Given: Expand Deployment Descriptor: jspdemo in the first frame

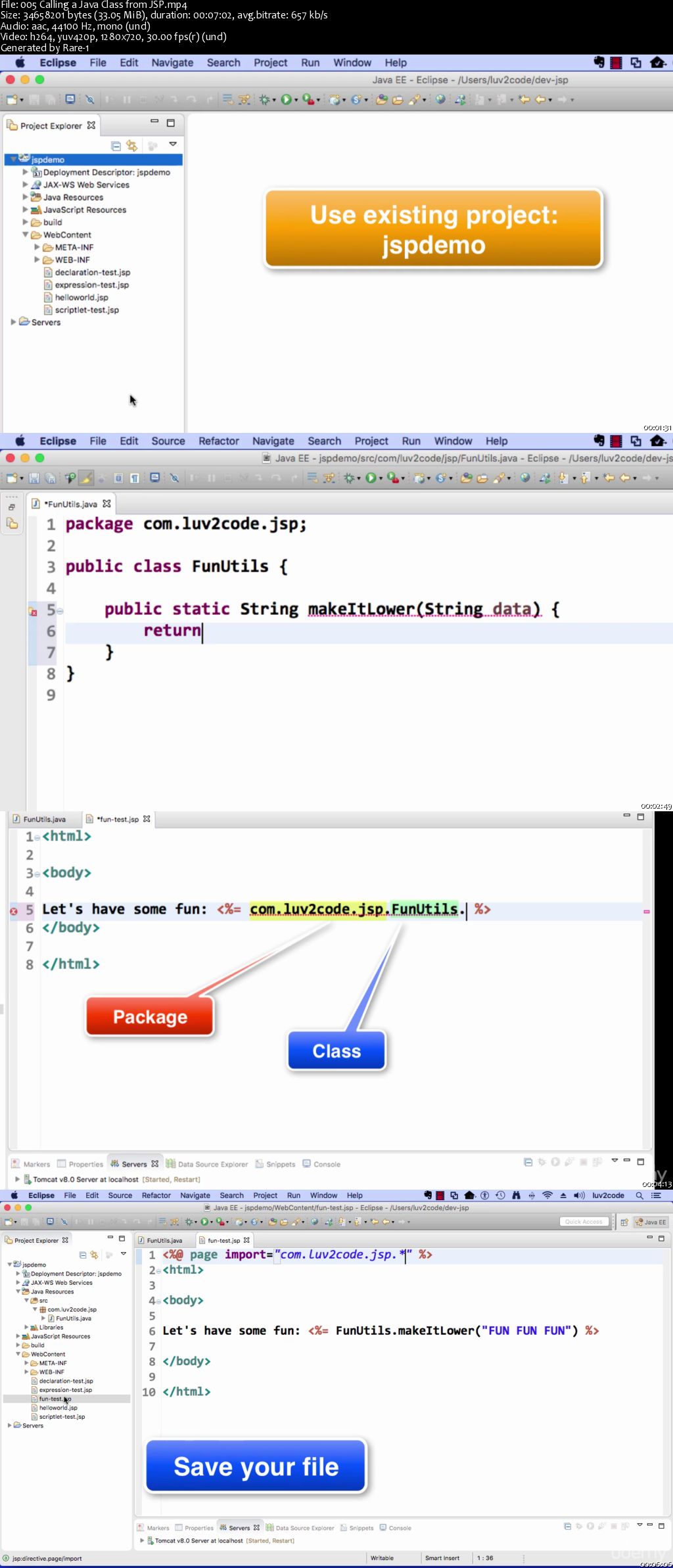Looking at the screenshot, I should click(26, 172).
